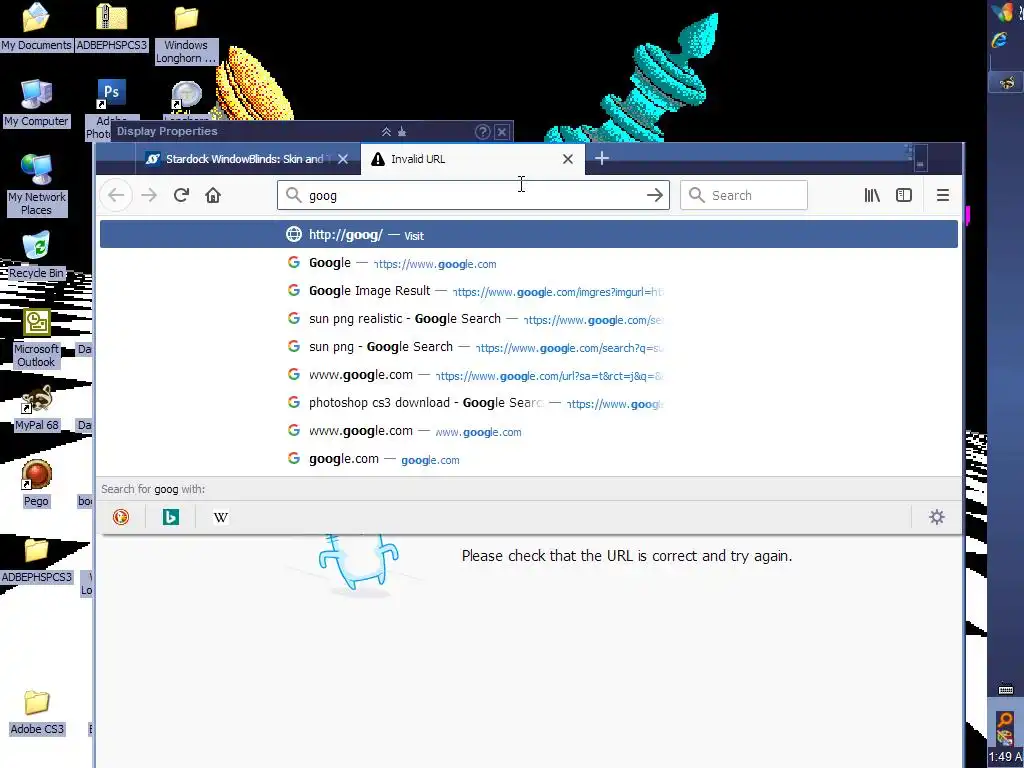Pick the Google Image Result suggestion
The width and height of the screenshot is (1024, 768).
pos(528,291)
